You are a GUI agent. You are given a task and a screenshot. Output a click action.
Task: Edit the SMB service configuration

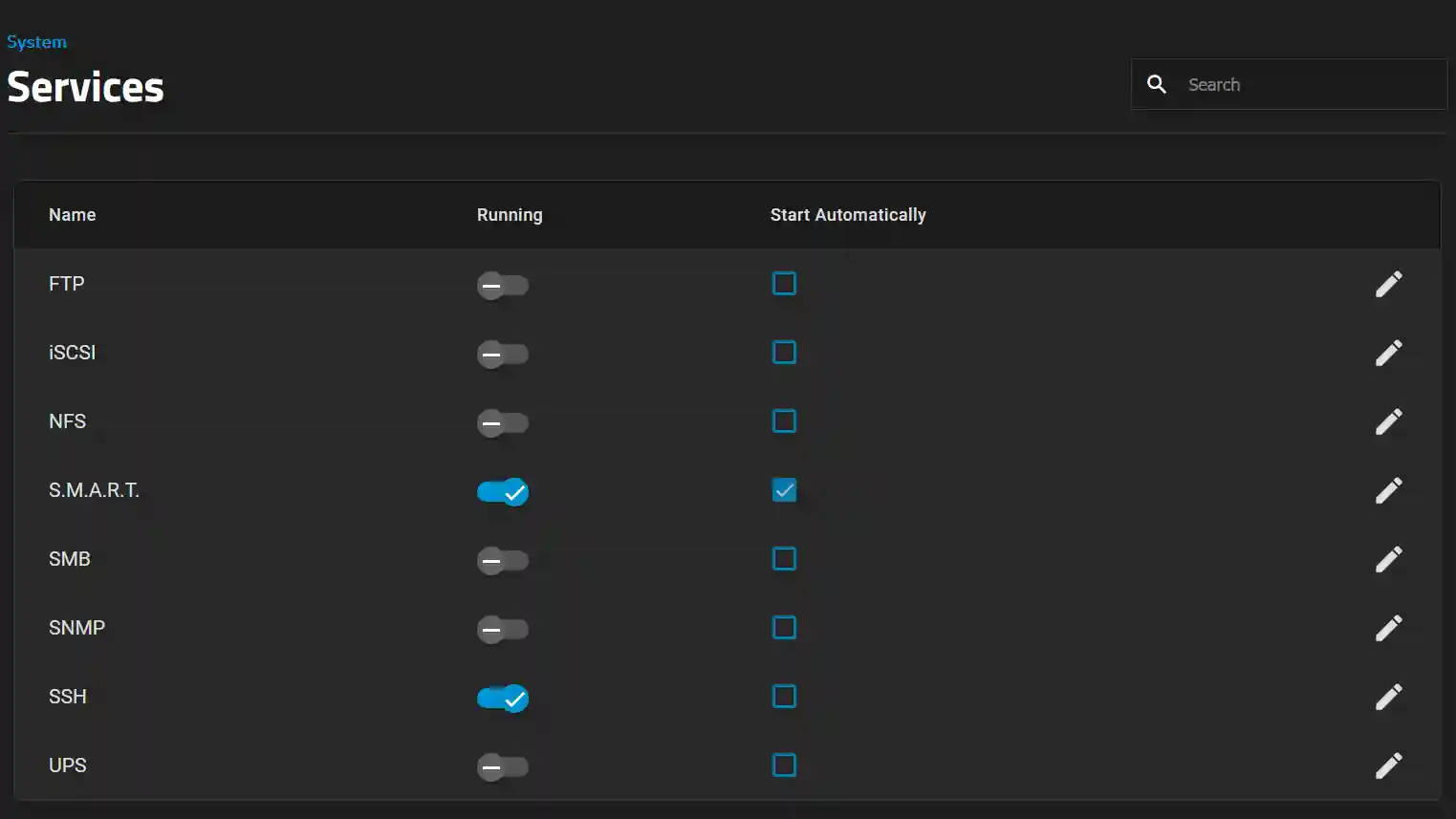[x=1389, y=559]
